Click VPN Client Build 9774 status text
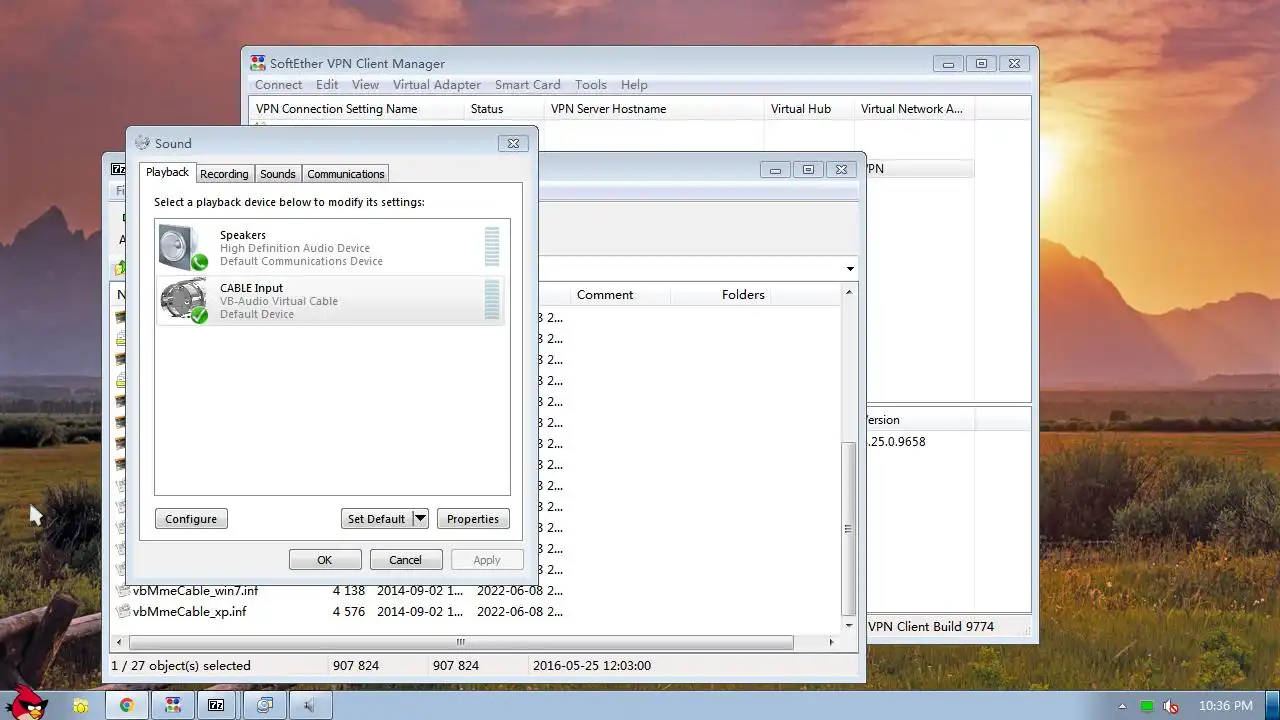 (x=931, y=626)
